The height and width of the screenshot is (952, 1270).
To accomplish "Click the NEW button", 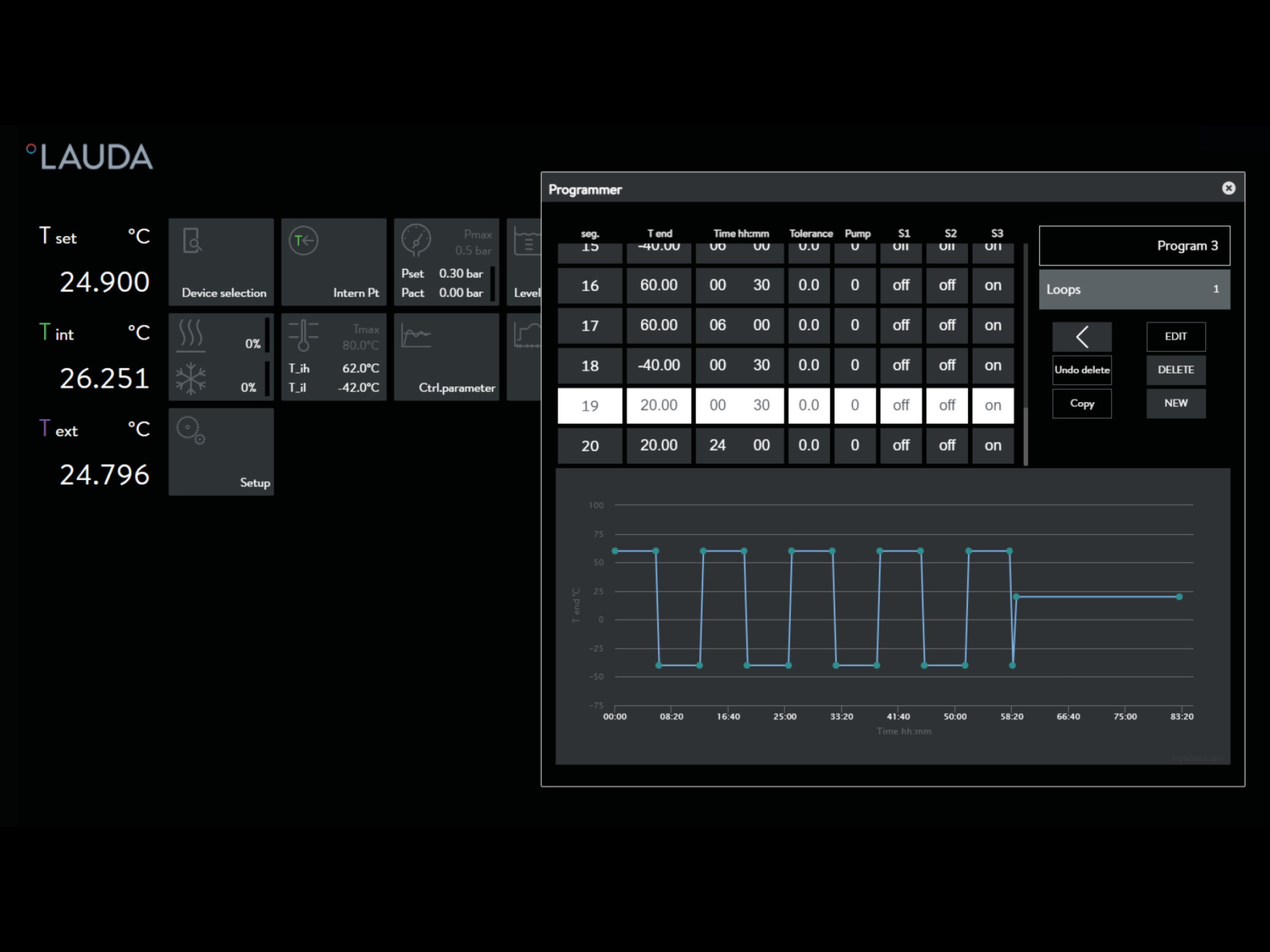I will click(1176, 403).
